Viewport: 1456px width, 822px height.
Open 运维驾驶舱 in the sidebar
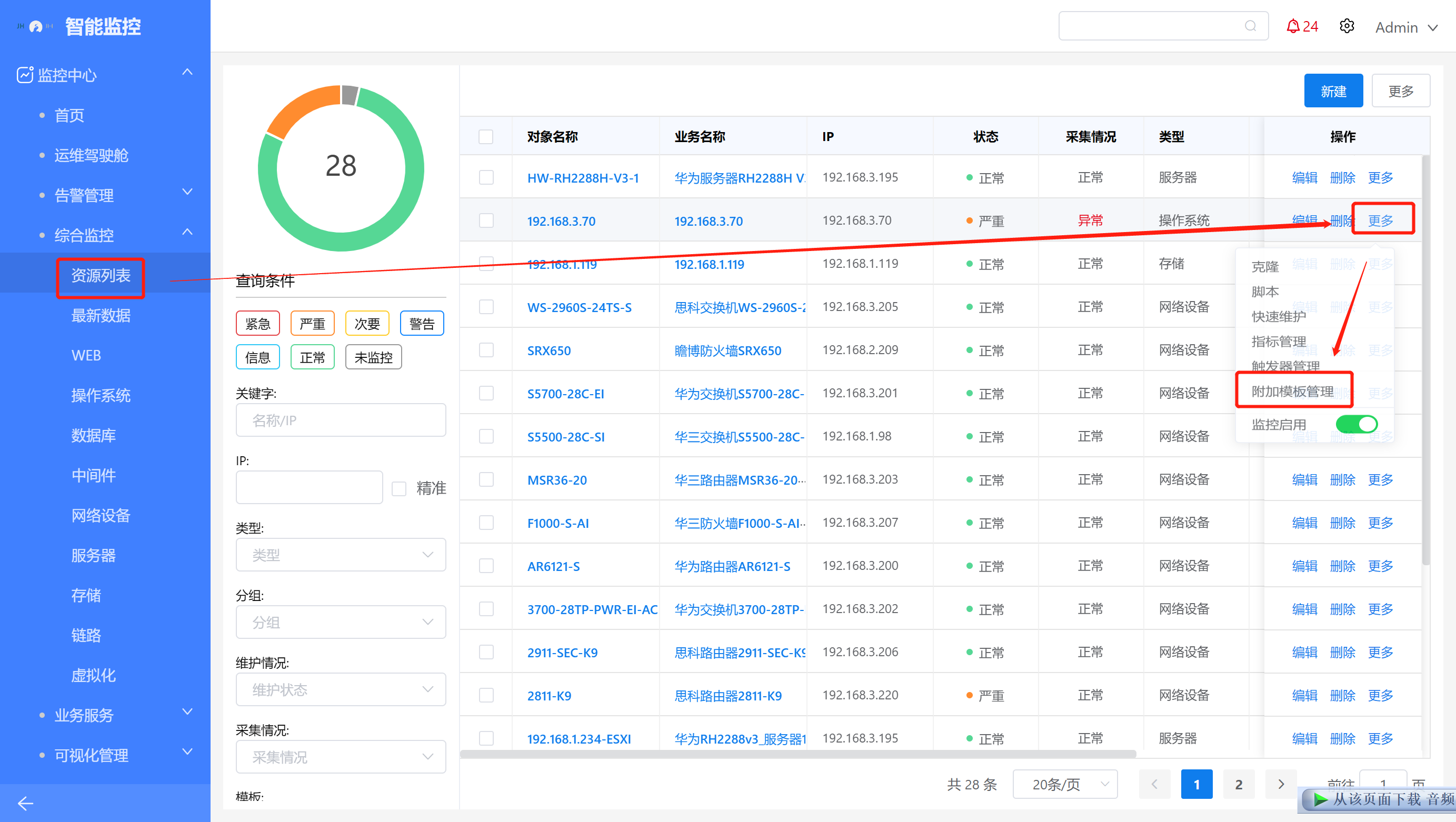tap(91, 155)
